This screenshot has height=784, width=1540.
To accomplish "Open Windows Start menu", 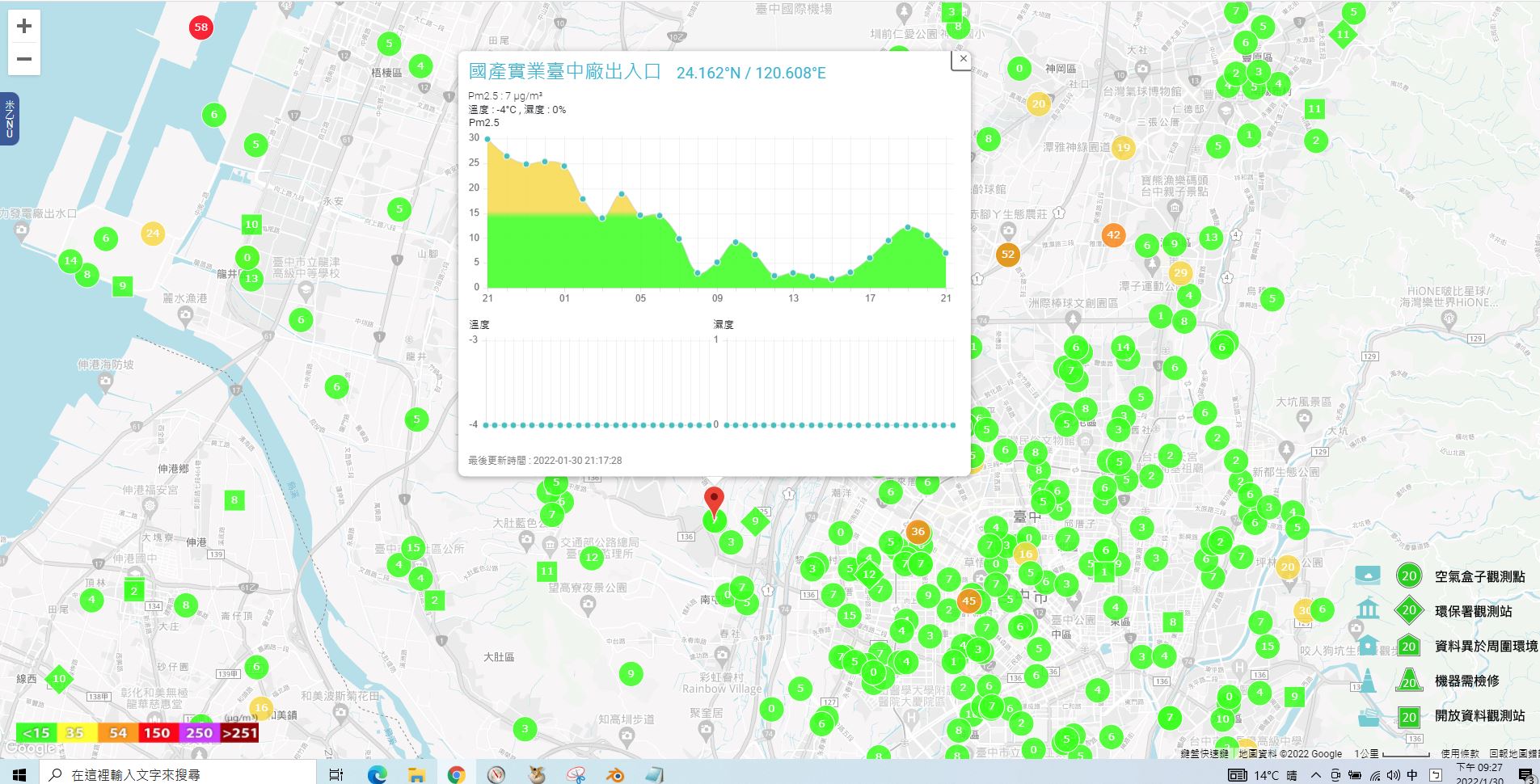I will tap(19, 774).
